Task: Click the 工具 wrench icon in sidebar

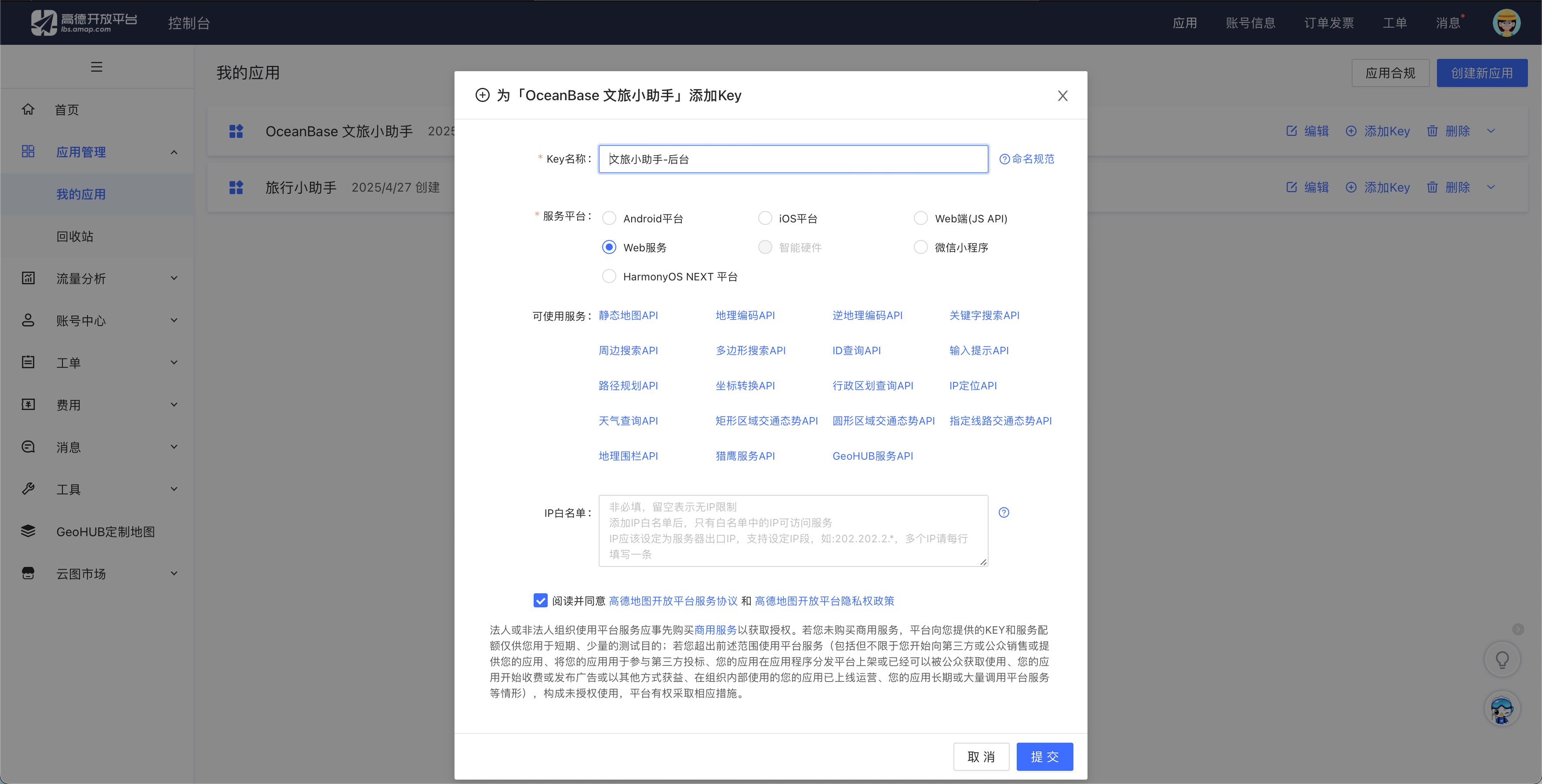Action: click(x=28, y=488)
